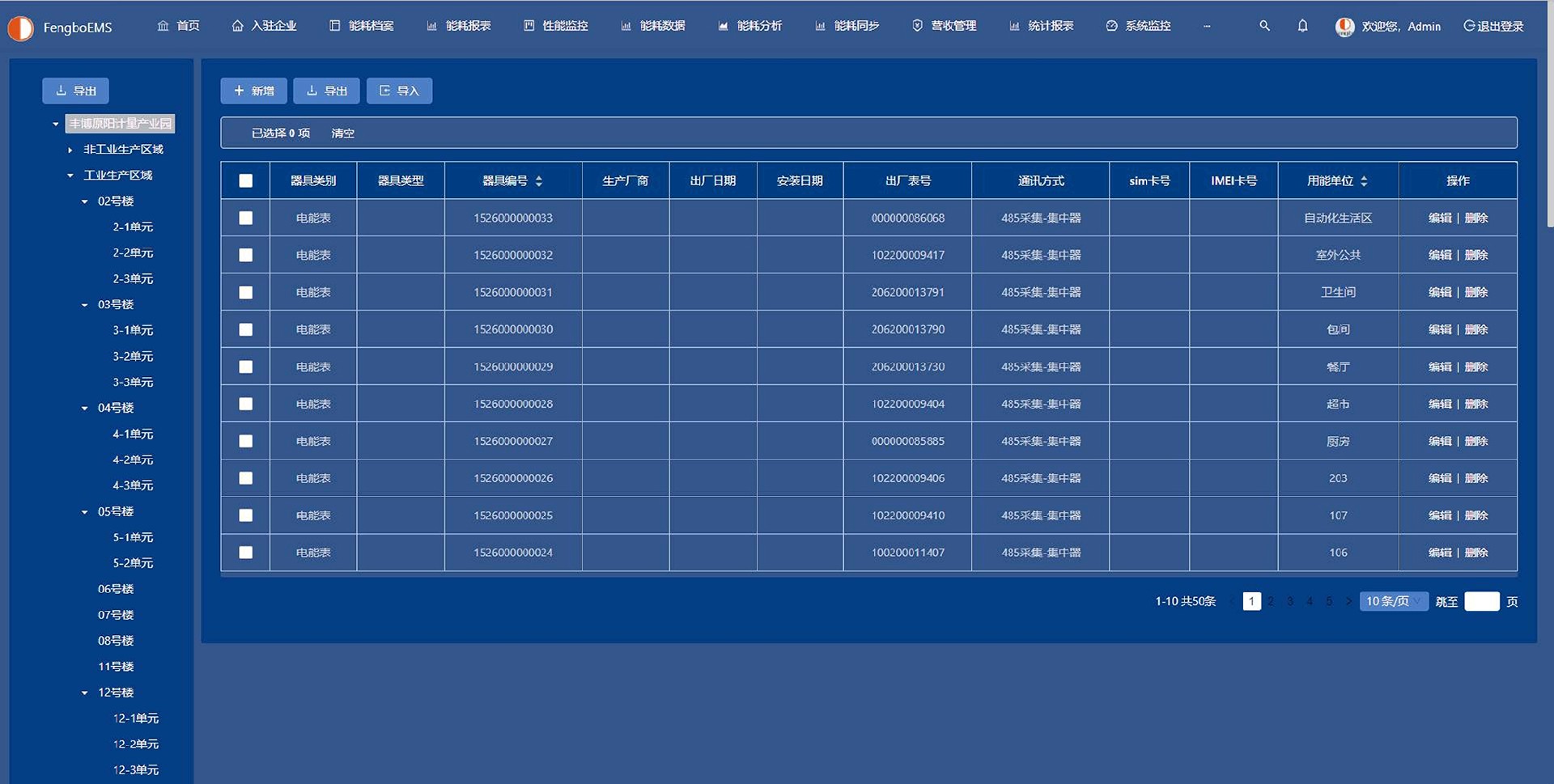Click next page arrow in pagination
The width and height of the screenshot is (1554, 784).
pyautogui.click(x=1348, y=601)
